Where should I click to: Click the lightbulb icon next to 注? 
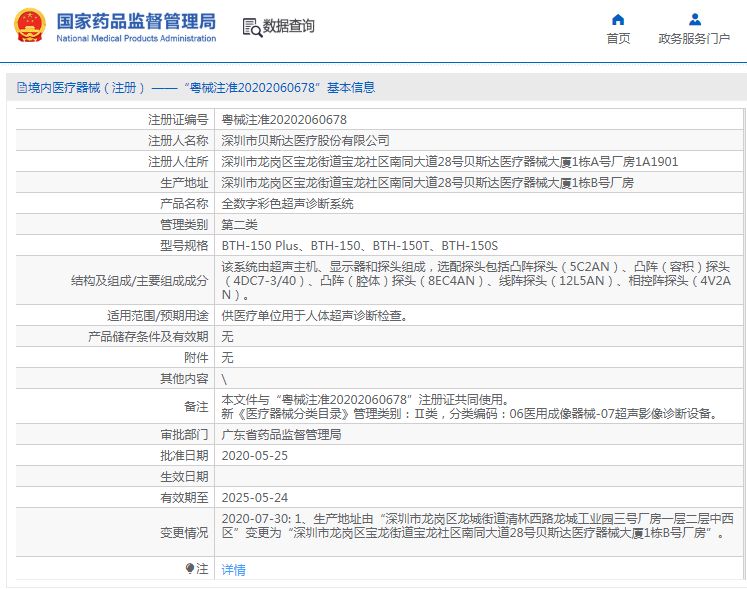tap(190, 569)
